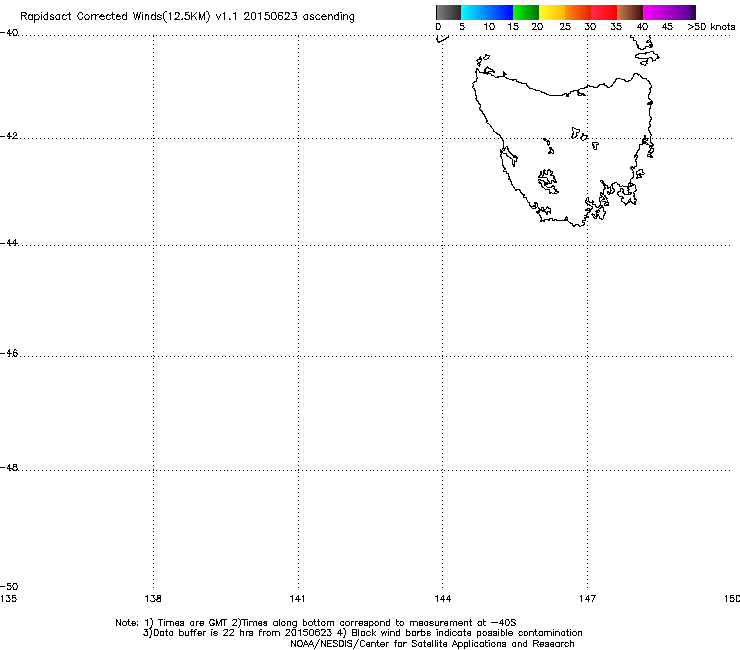Select the green 15-20 knots legend color
Image resolution: width=740 pixels, height=650 pixels.
click(x=526, y=12)
